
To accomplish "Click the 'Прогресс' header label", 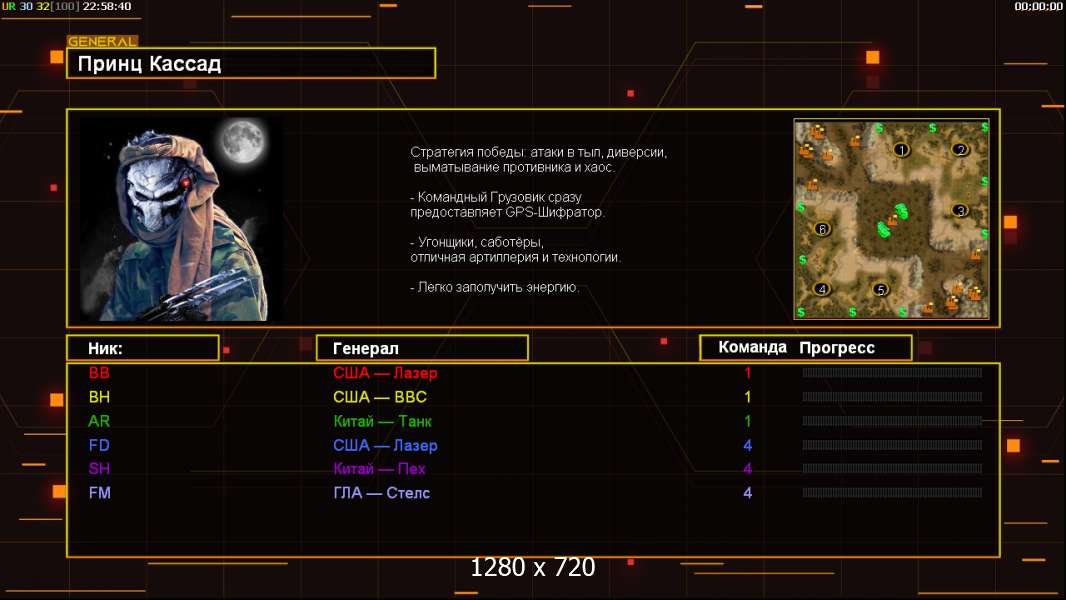I will point(837,347).
